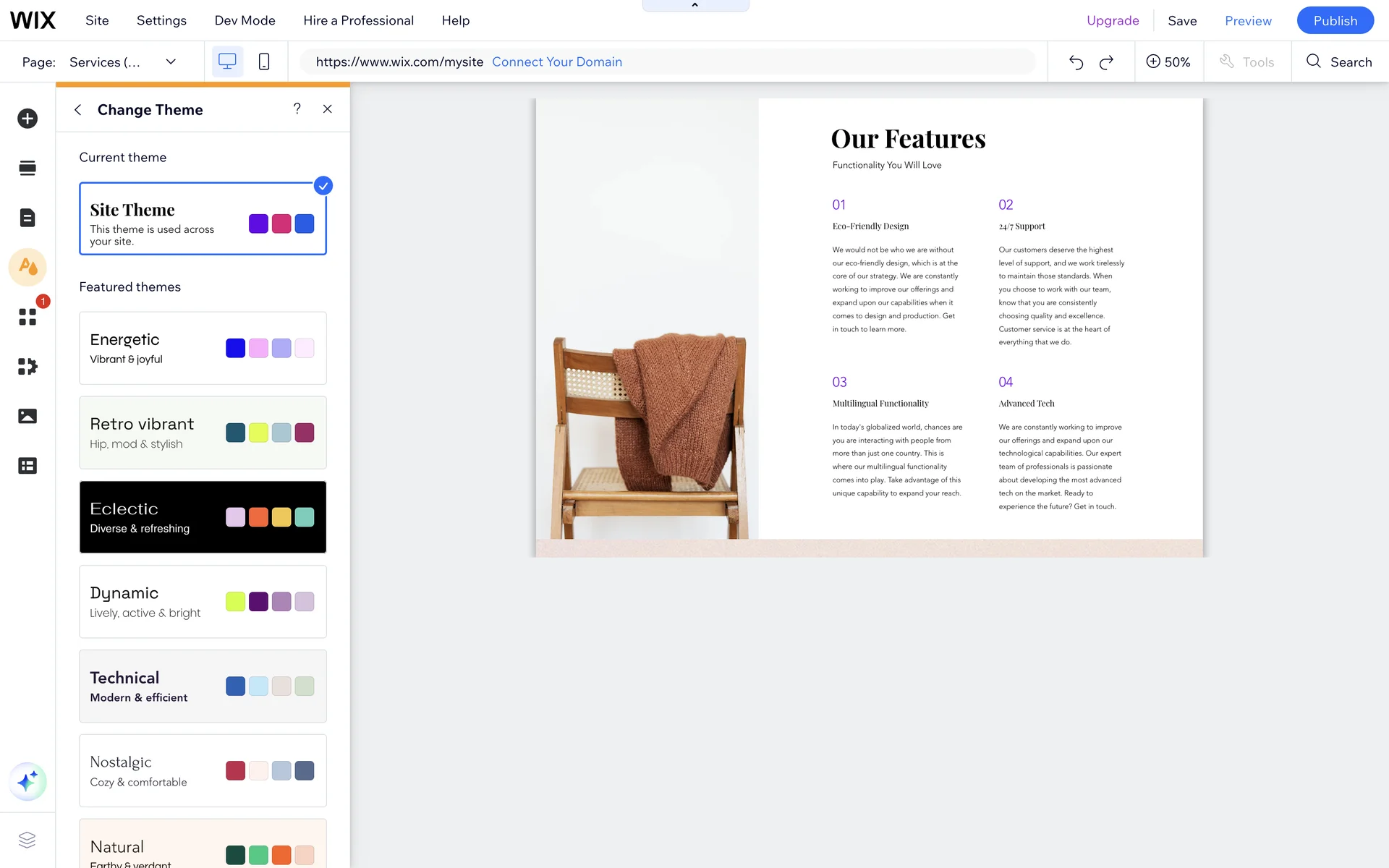Expand the Services page dropdown
Screen dimensions: 1389x868
coord(171,62)
